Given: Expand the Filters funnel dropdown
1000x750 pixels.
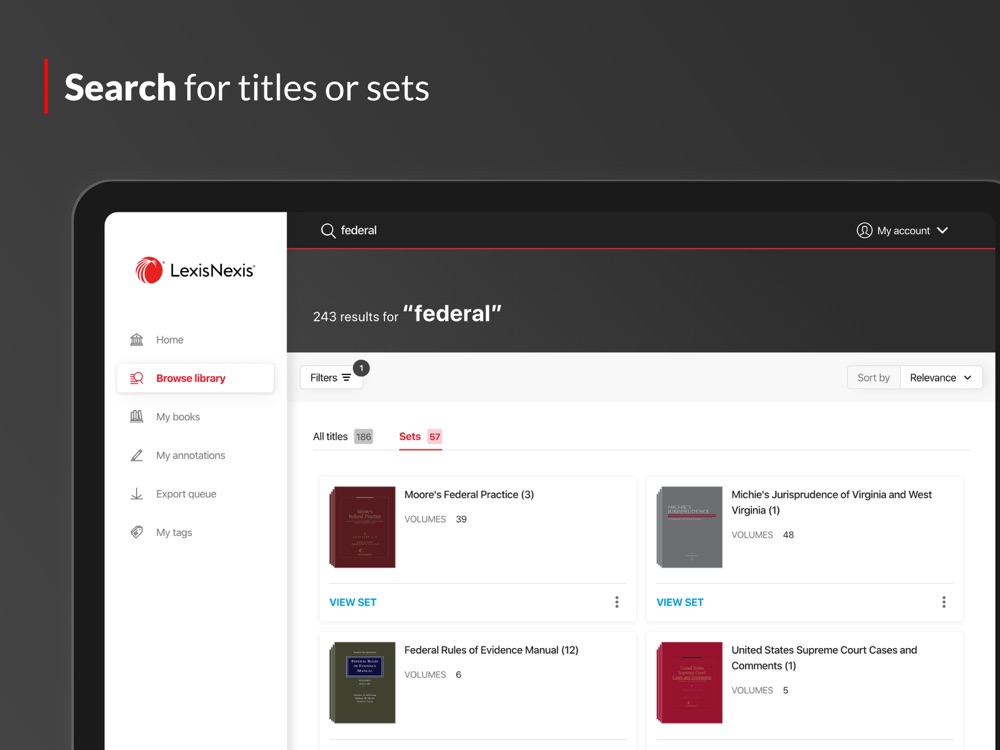Looking at the screenshot, I should pos(347,378).
